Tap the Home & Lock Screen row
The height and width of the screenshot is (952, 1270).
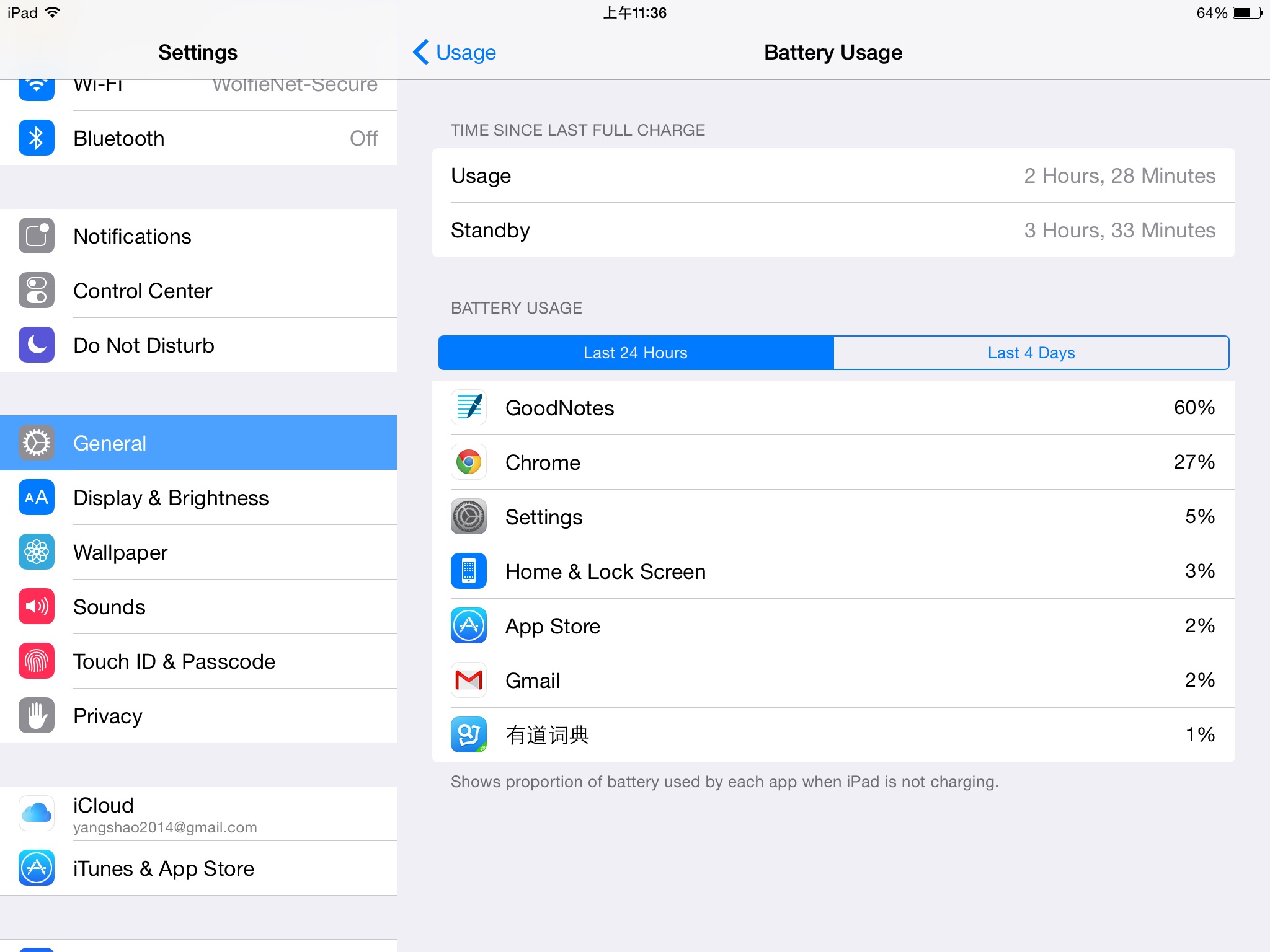[x=833, y=571]
